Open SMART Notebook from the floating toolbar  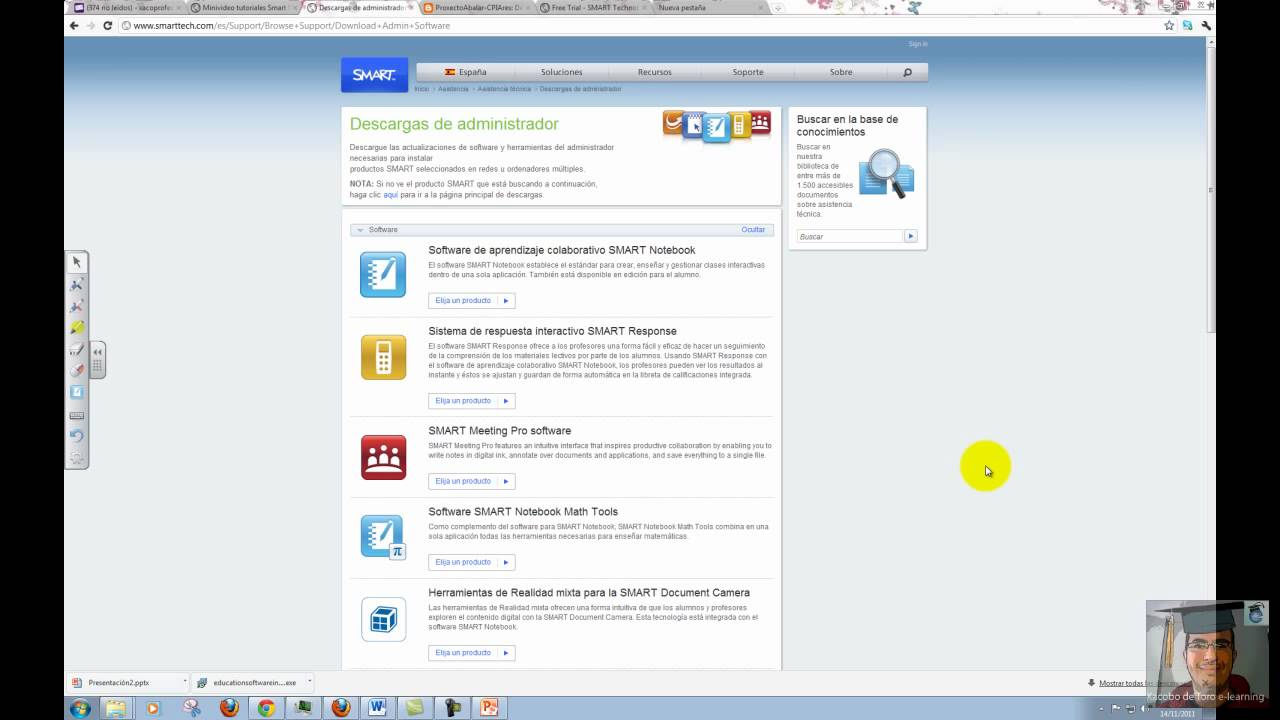pyautogui.click(x=77, y=392)
